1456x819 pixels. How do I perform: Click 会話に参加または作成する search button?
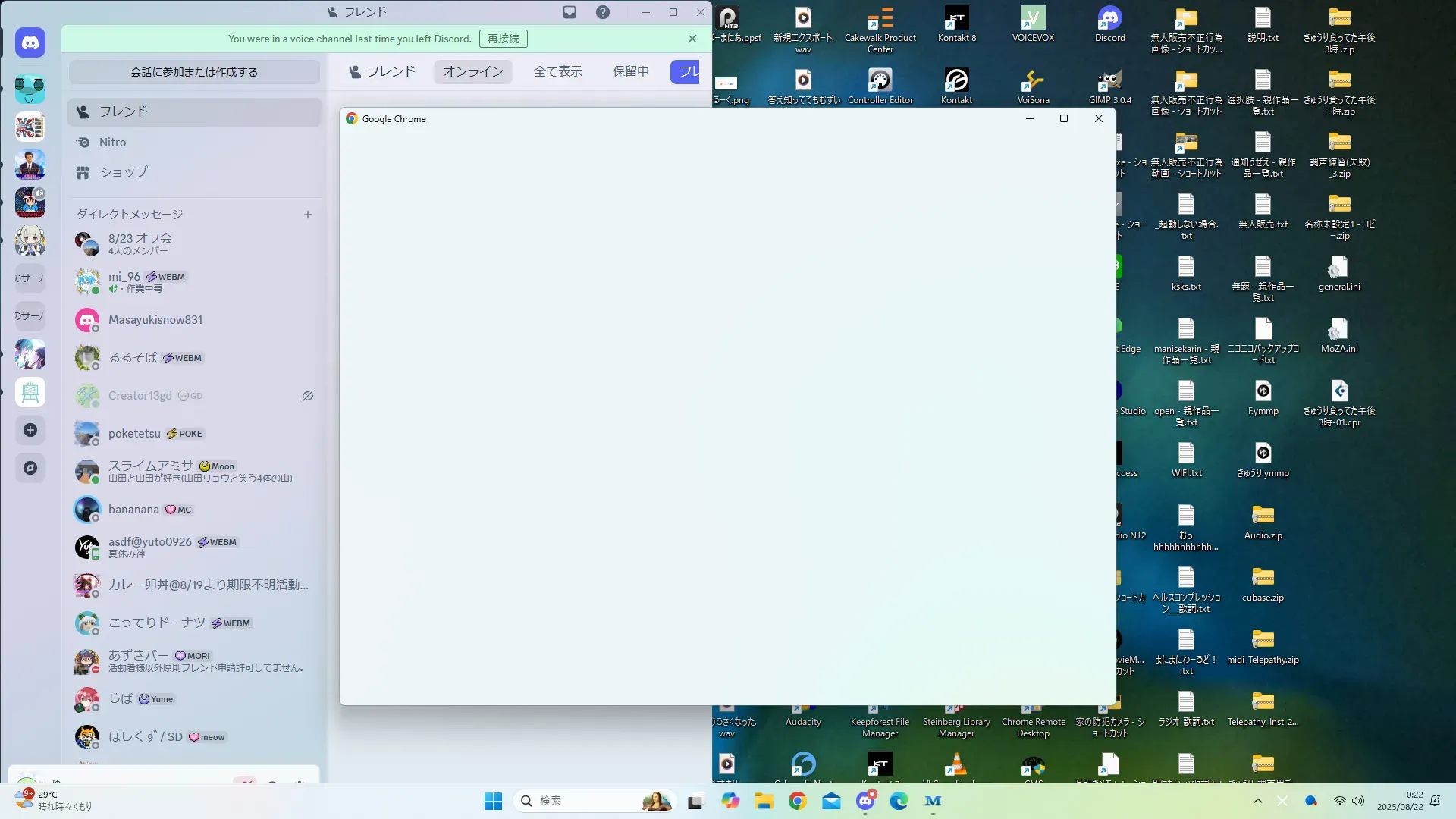pyautogui.click(x=194, y=72)
